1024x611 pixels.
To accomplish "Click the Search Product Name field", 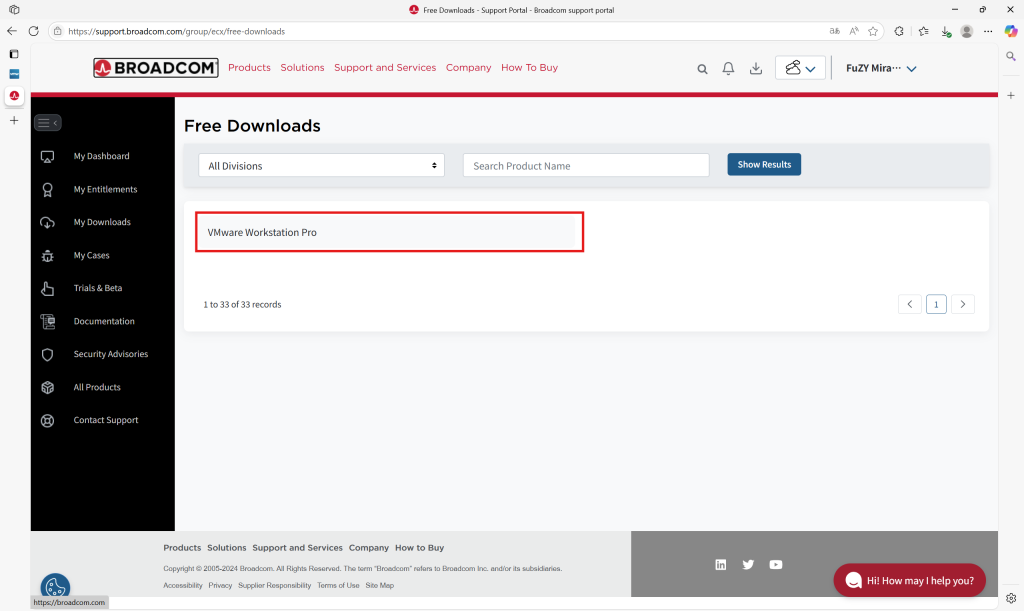I will pos(586,165).
